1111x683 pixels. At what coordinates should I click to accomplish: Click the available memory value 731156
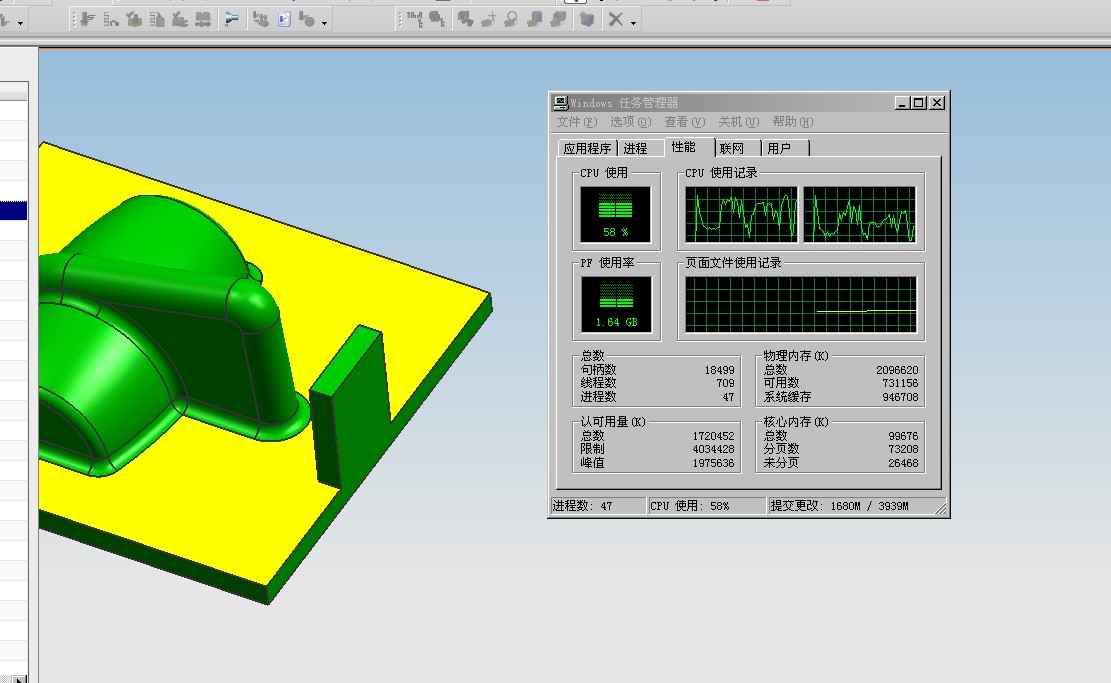coord(900,383)
